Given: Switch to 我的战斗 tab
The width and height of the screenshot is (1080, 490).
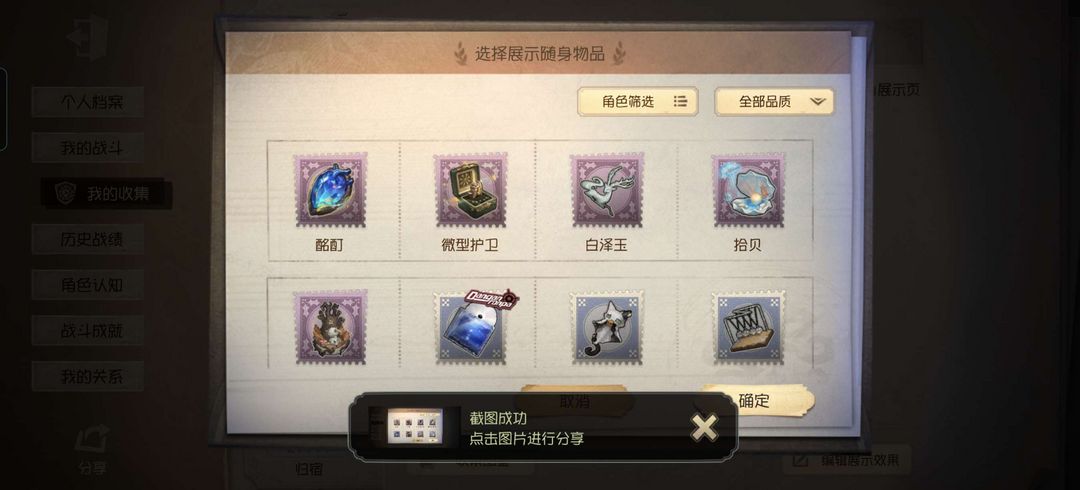Looking at the screenshot, I should (x=88, y=147).
